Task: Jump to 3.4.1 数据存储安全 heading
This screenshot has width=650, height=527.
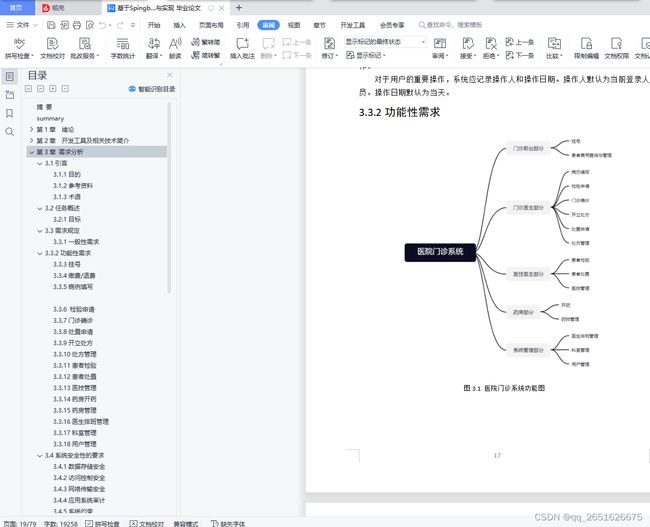Action: (79, 466)
